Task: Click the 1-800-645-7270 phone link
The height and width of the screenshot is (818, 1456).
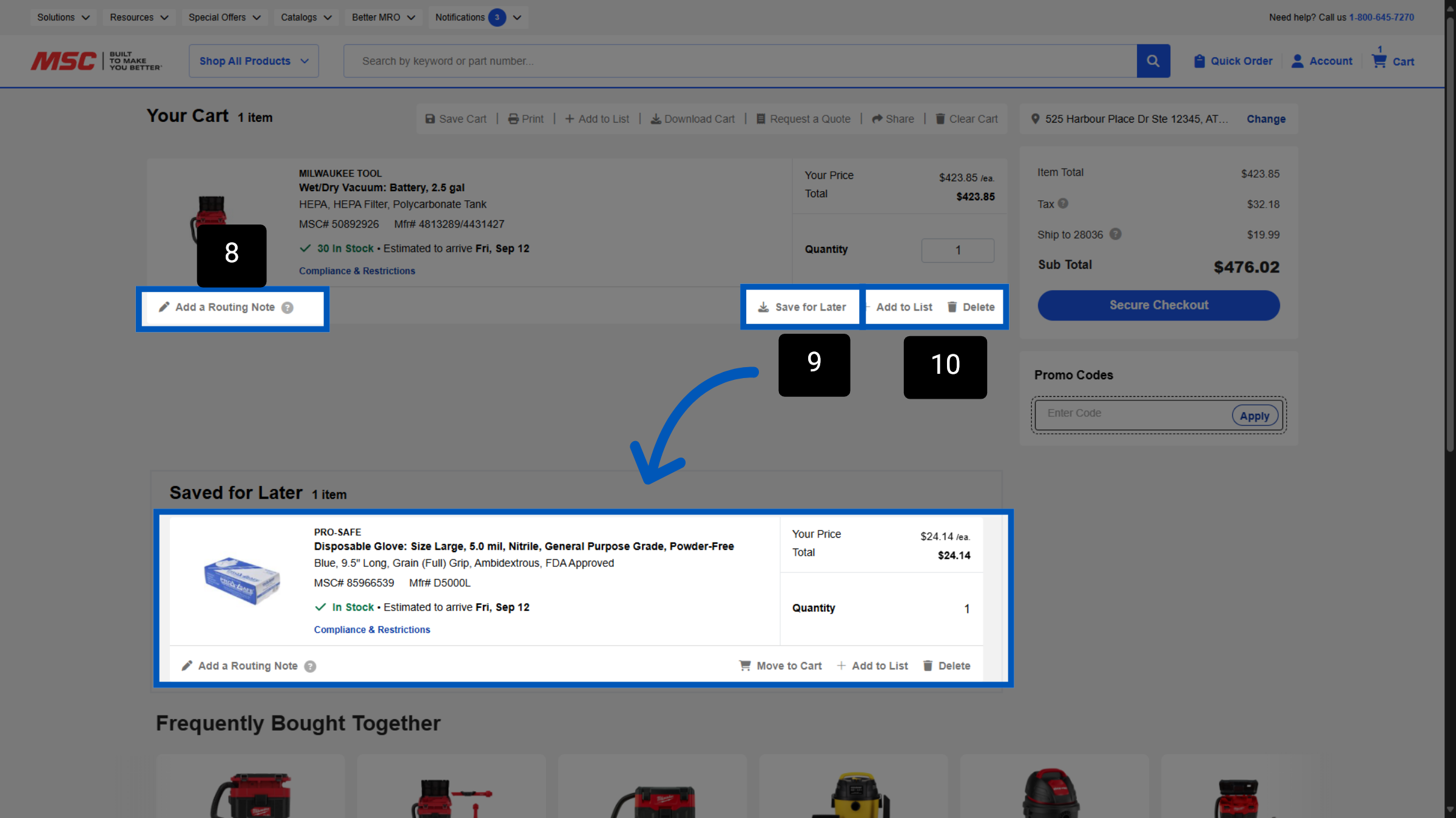Action: [1381, 17]
